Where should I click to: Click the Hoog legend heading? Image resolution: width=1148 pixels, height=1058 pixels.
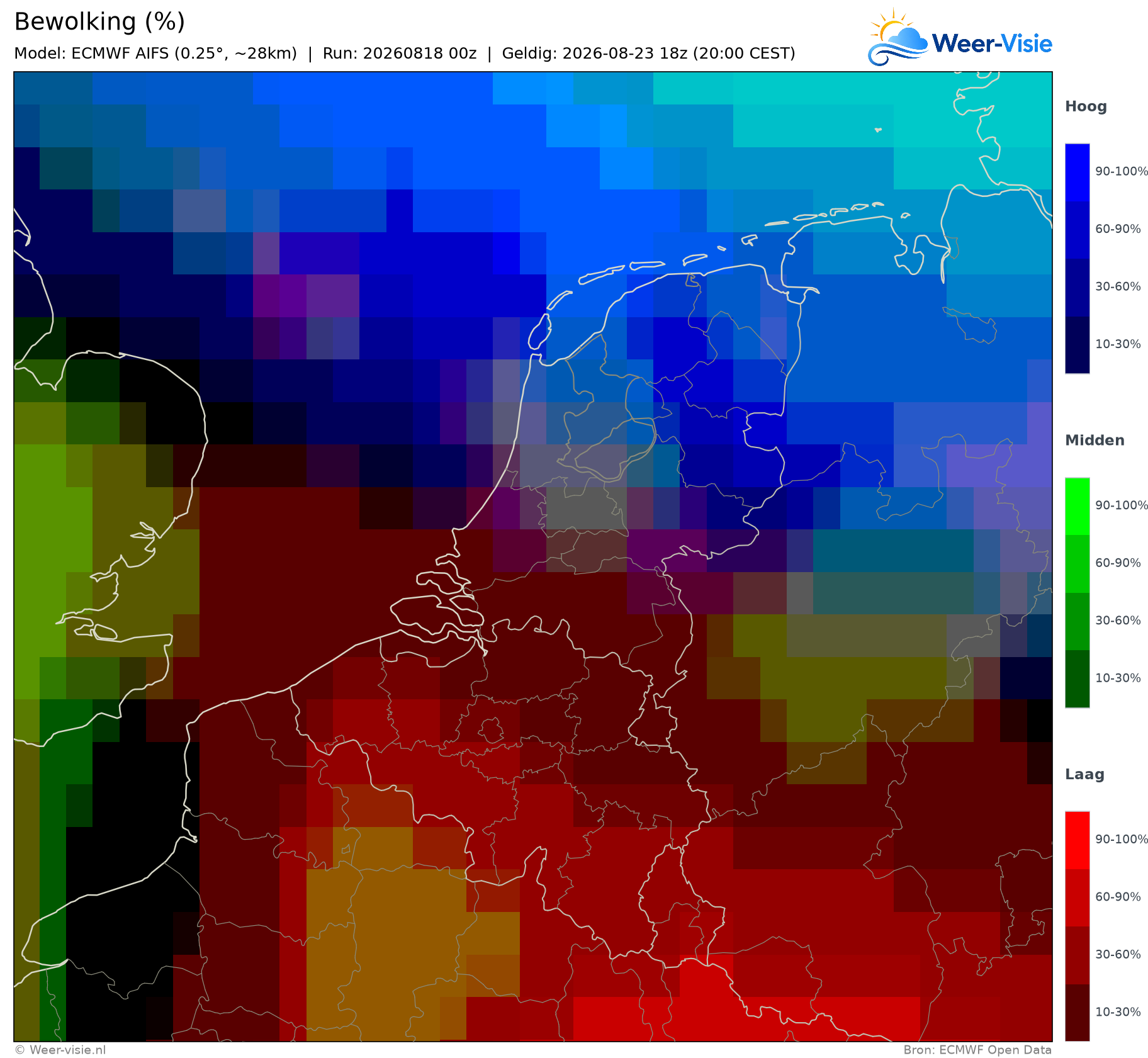(x=1086, y=107)
